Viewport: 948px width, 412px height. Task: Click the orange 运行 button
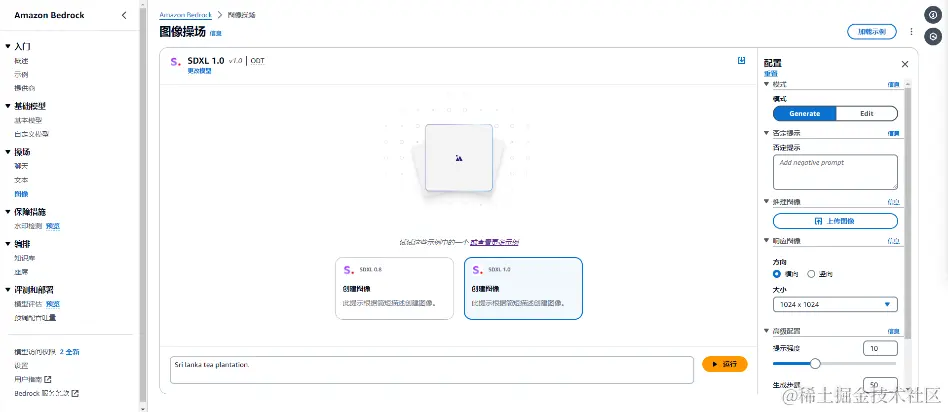(x=724, y=364)
